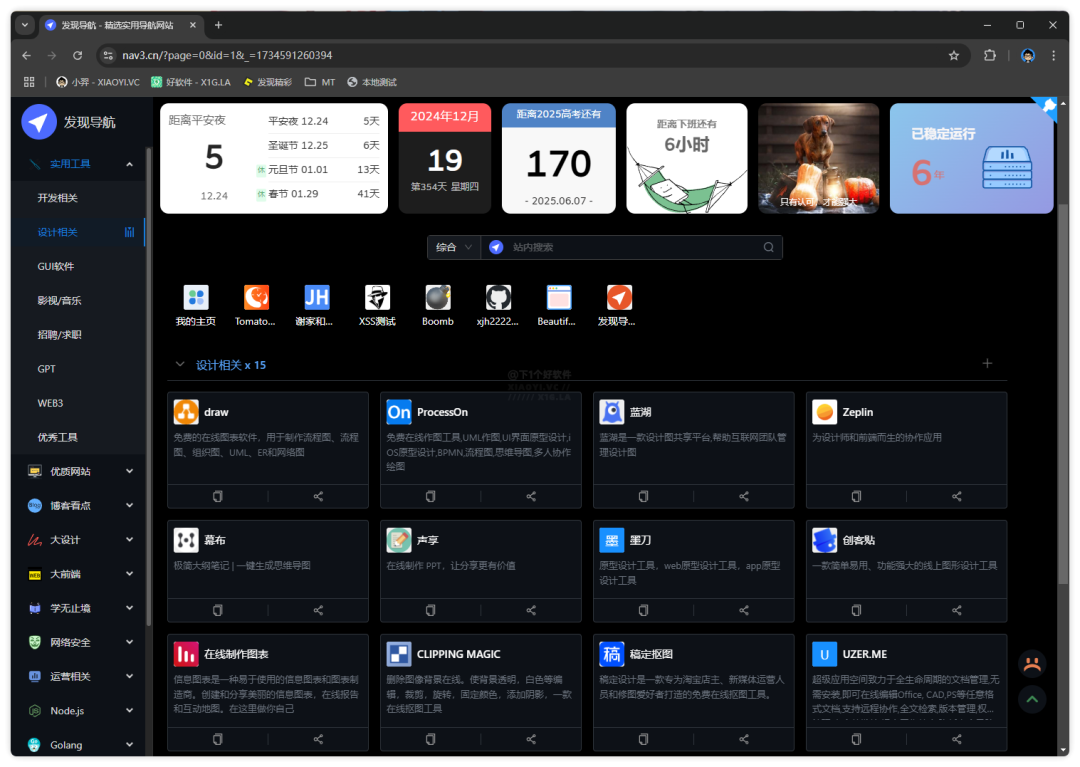Open the XSS测试 shortcut icon
The height and width of the screenshot is (767, 1080).
click(377, 297)
